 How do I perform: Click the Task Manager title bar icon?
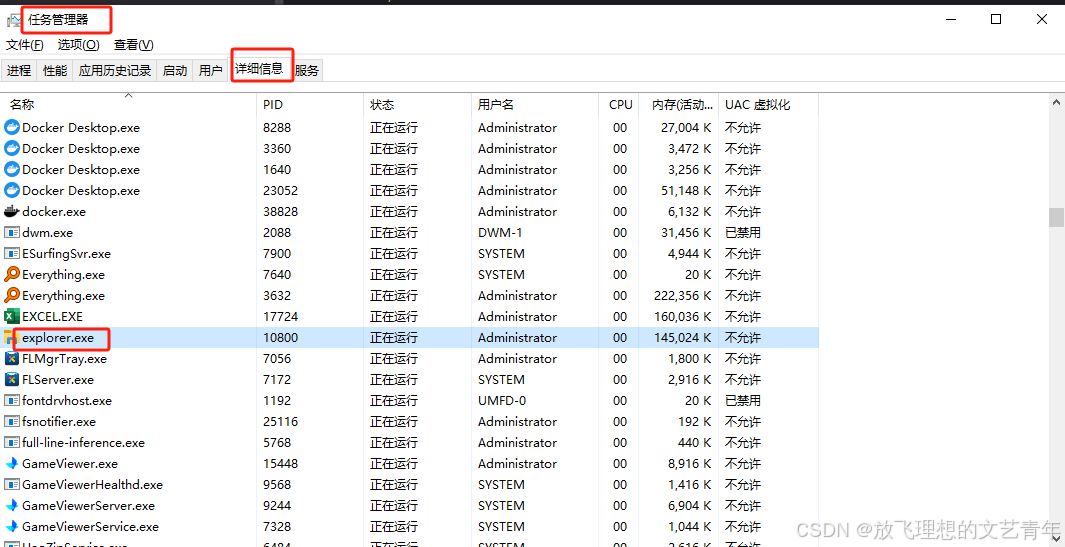pyautogui.click(x=13, y=20)
